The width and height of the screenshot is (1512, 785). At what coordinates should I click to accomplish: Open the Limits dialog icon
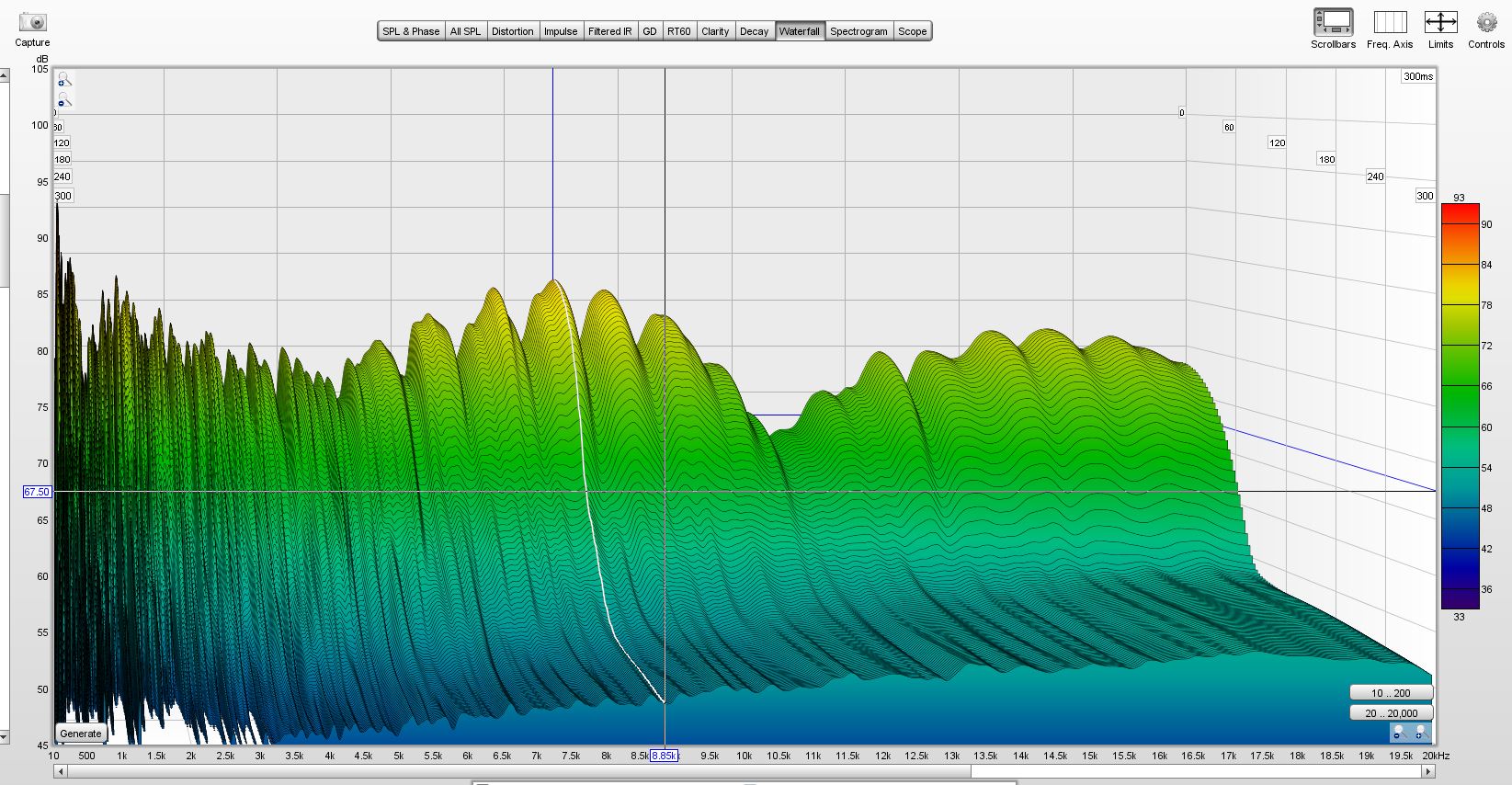pyautogui.click(x=1440, y=22)
